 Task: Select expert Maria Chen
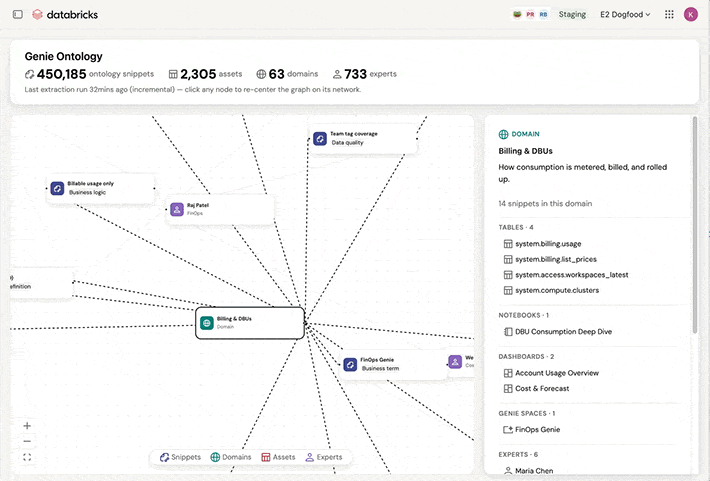coord(528,471)
